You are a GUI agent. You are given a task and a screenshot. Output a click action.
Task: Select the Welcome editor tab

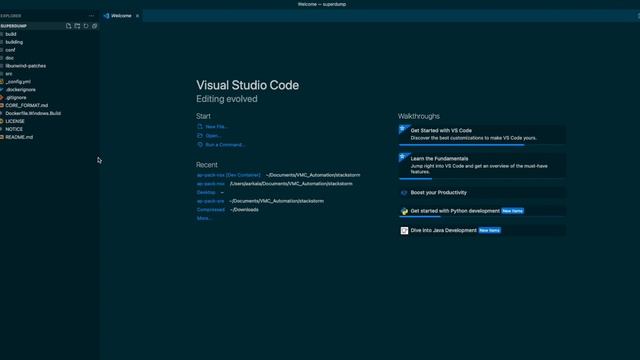click(121, 16)
